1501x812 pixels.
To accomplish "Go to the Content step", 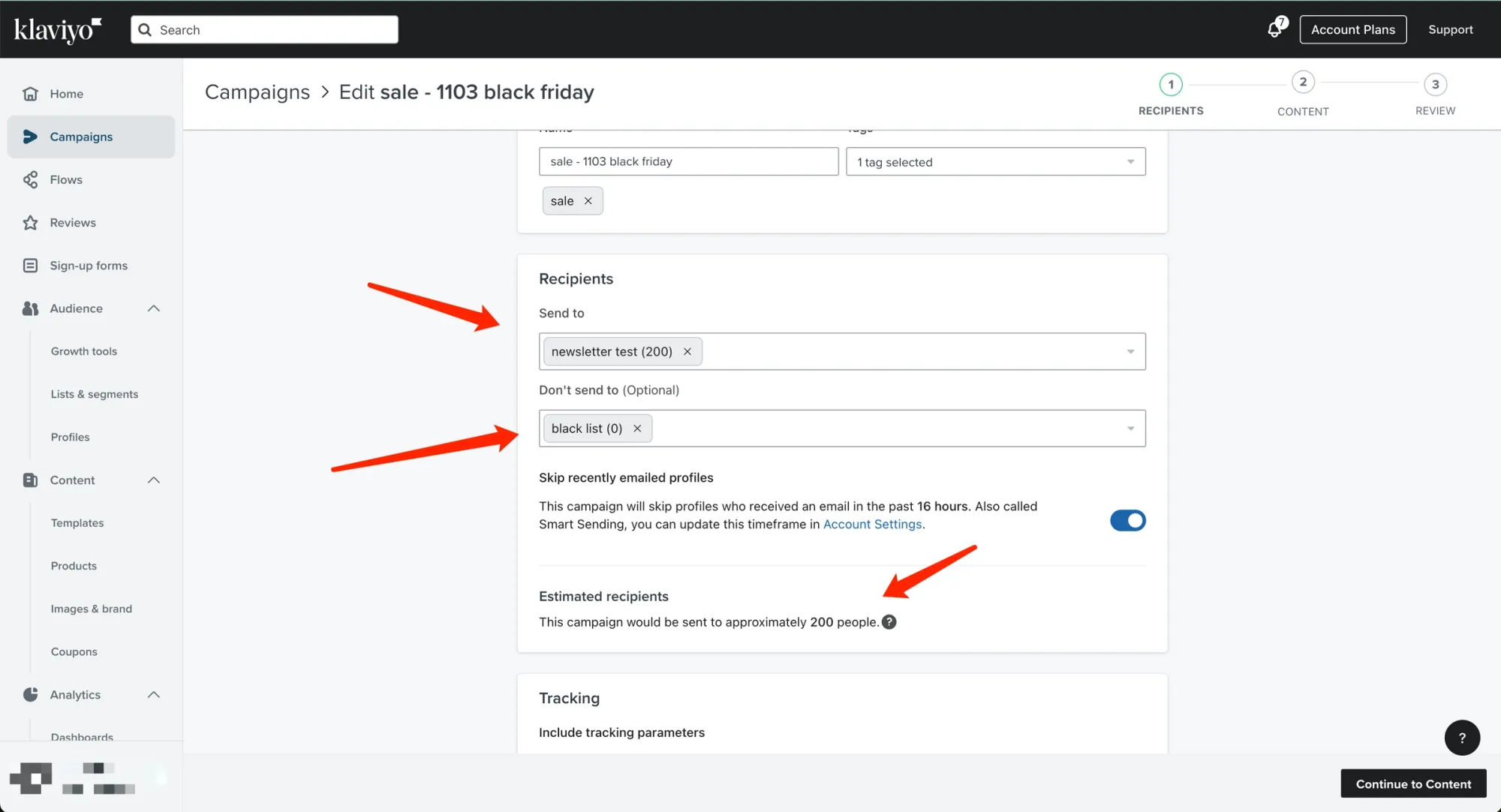I will pyautogui.click(x=1303, y=83).
